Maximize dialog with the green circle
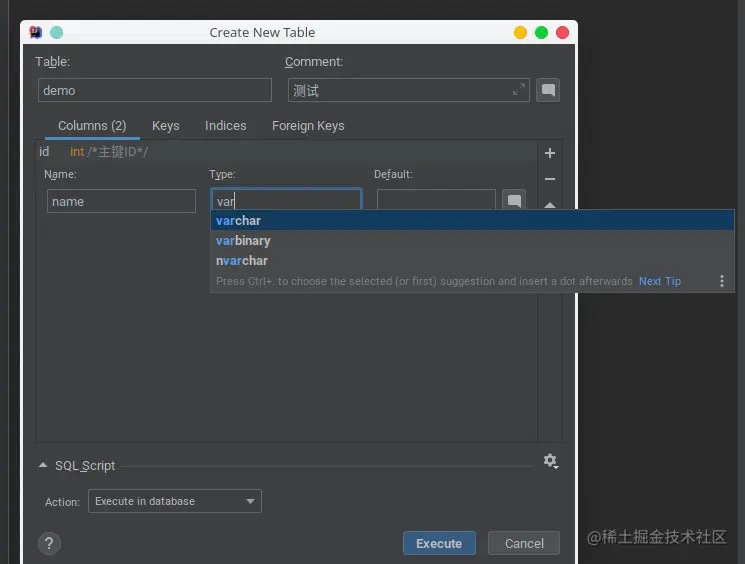Screen dimensions: 745x564 point(541,32)
